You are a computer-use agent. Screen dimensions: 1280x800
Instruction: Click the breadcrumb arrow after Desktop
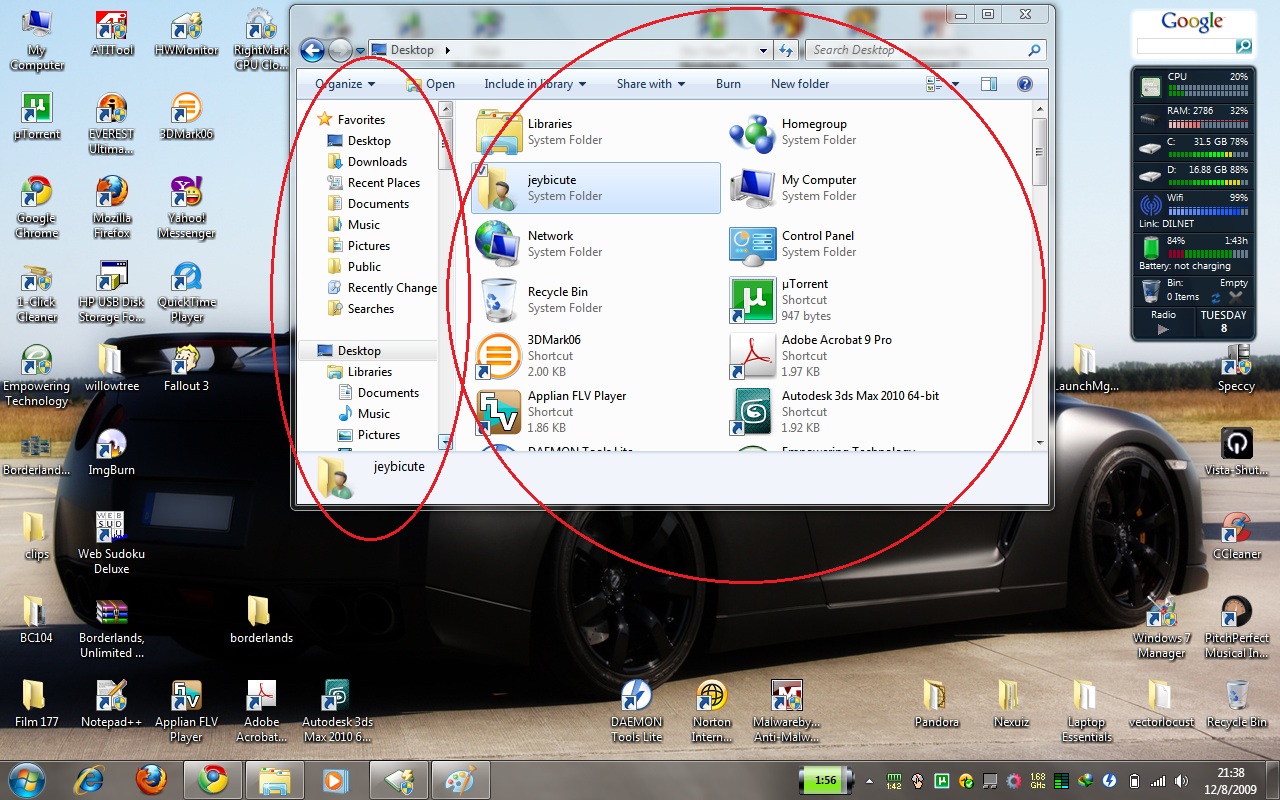(x=447, y=50)
